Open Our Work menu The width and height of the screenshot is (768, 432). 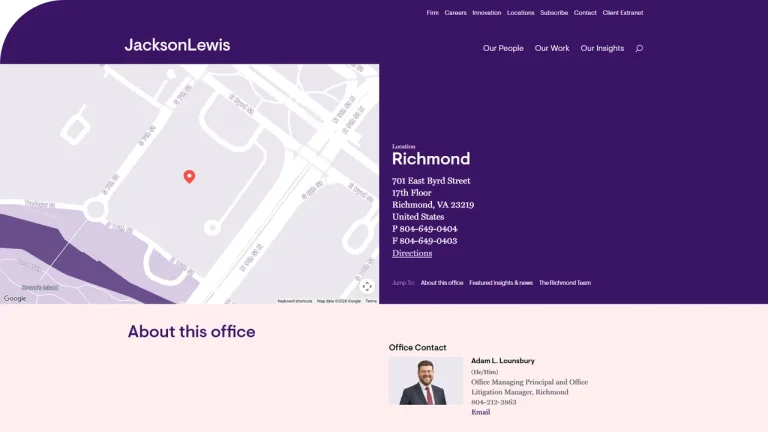click(x=552, y=48)
